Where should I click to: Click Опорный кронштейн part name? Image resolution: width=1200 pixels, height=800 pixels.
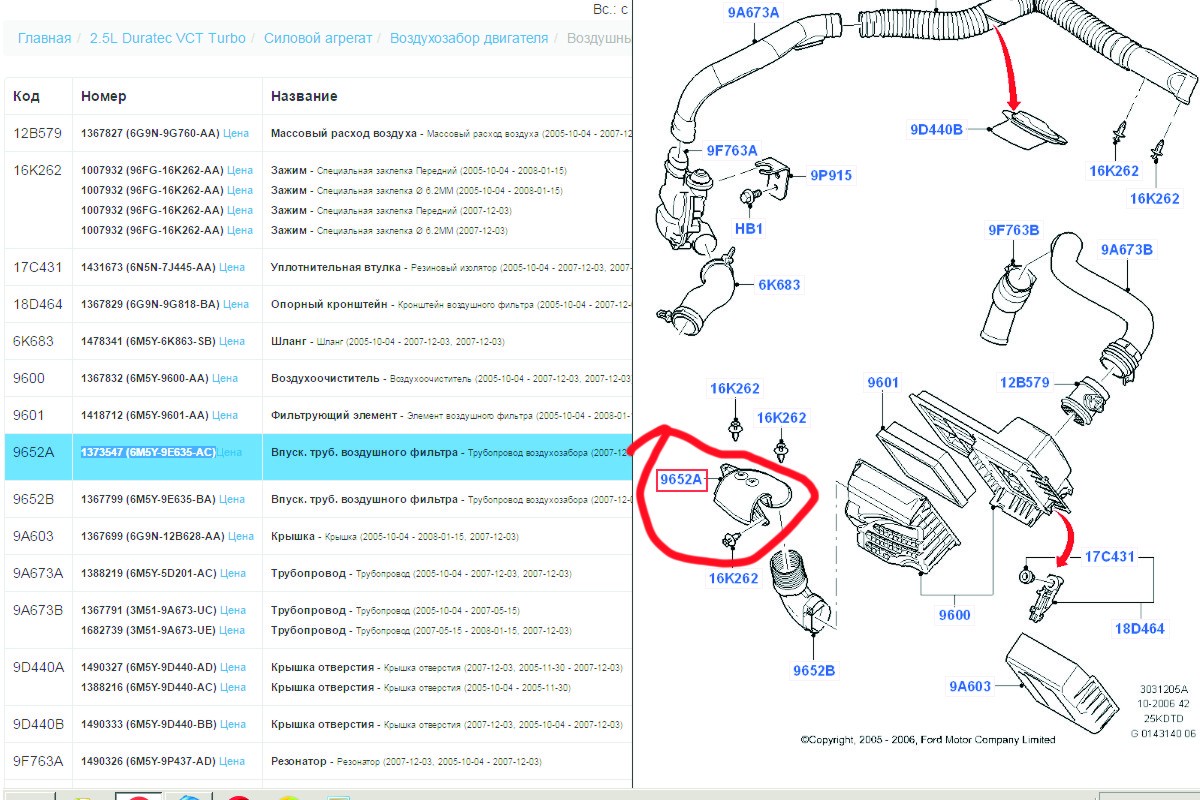click(x=330, y=304)
